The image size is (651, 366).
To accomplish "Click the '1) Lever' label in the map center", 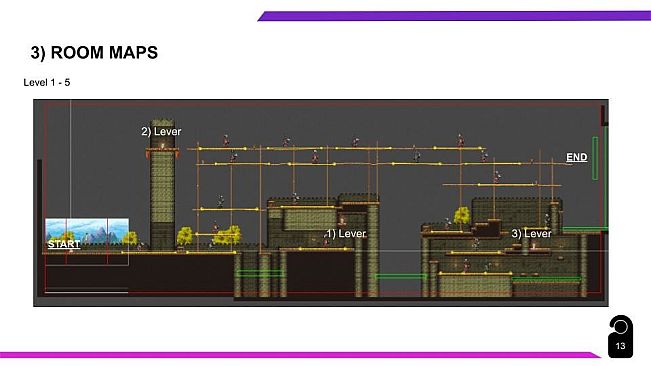I will pos(346,234).
